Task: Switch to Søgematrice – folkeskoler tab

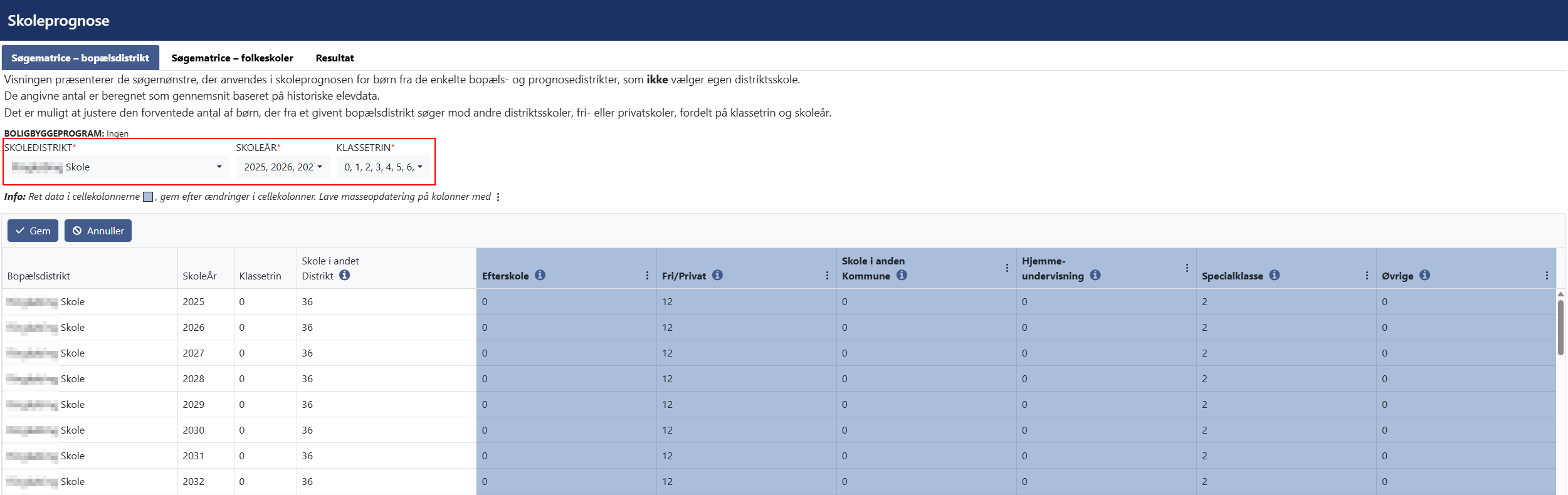Action: pyautogui.click(x=232, y=58)
